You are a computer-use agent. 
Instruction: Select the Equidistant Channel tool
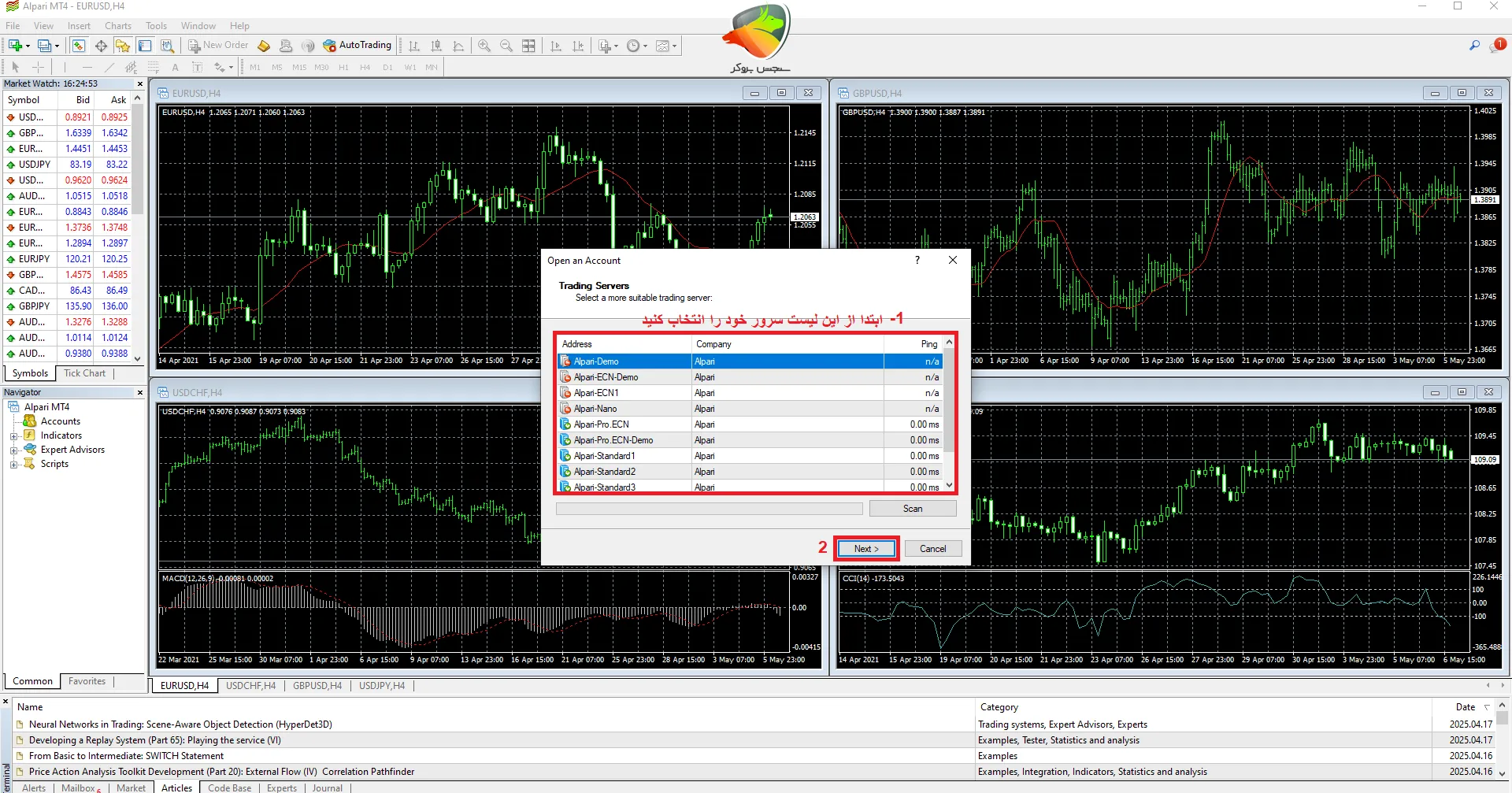pyautogui.click(x=132, y=67)
